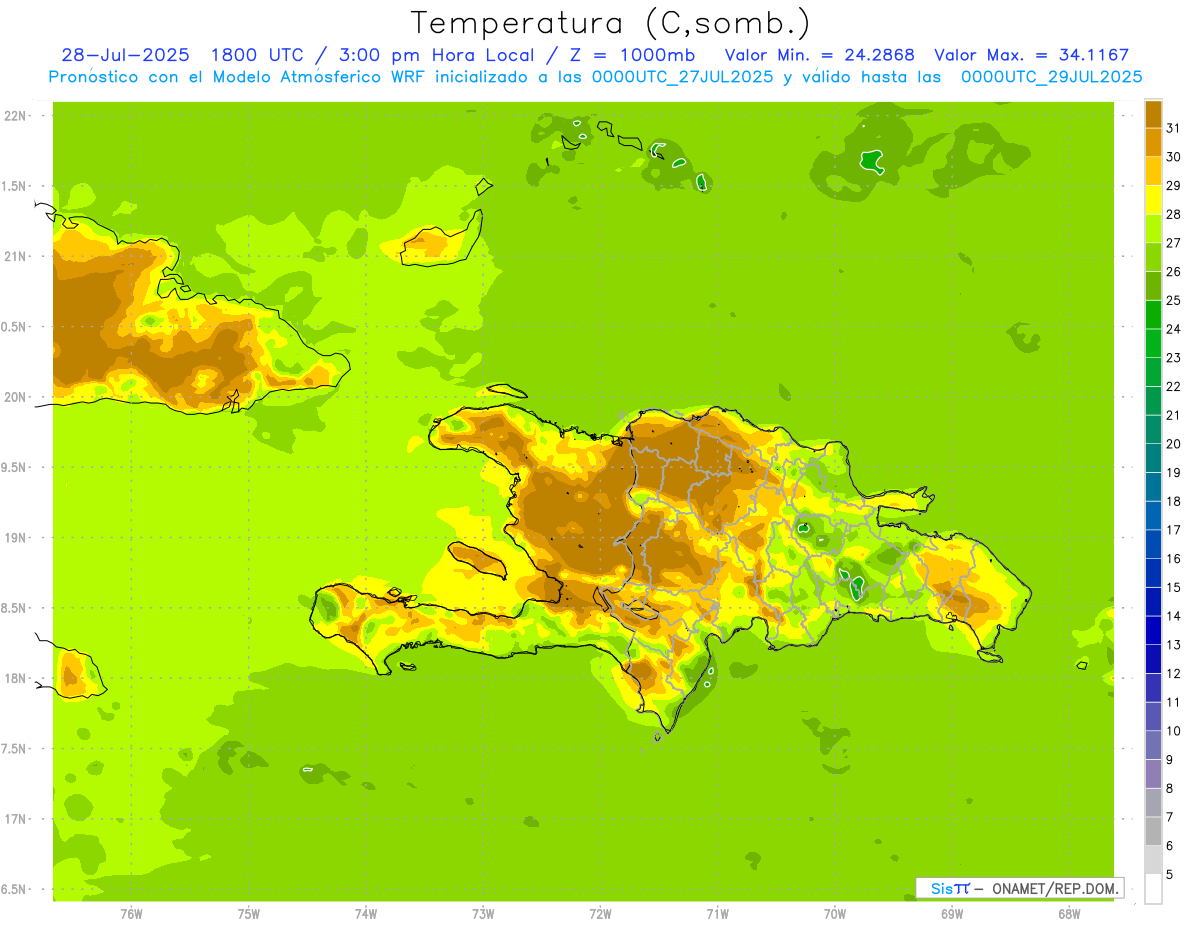Screen dimensions: 1200x927
Task: Pick the legend swatch between 26 and 27
Action: [x=1153, y=257]
